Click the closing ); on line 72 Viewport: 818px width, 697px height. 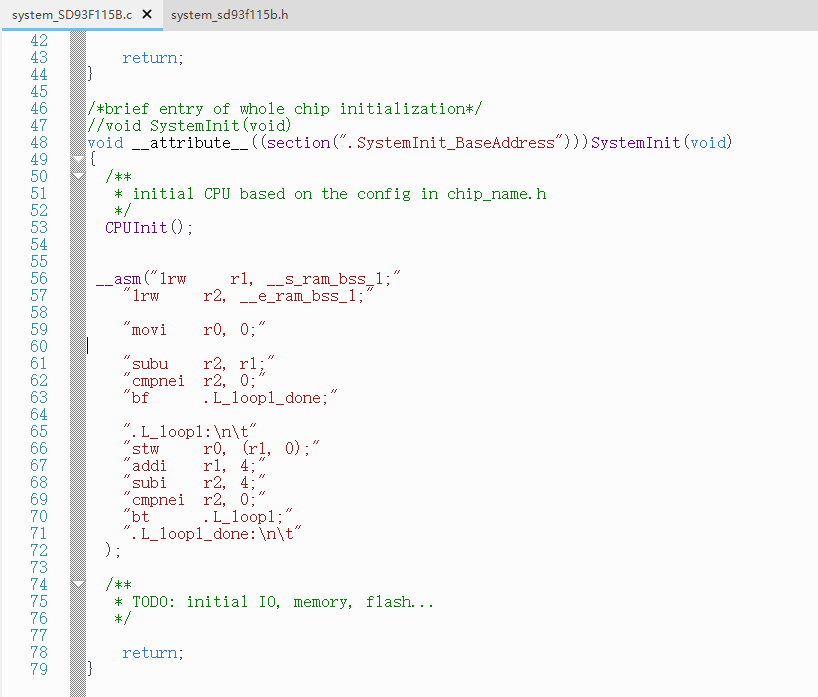[x=113, y=550]
